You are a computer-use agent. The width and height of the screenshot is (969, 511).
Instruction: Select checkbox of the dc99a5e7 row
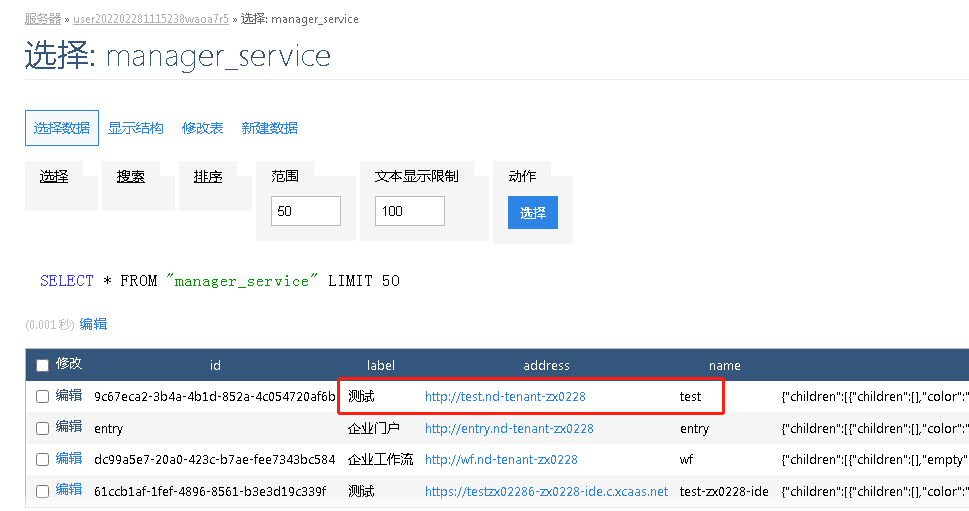pos(42,459)
